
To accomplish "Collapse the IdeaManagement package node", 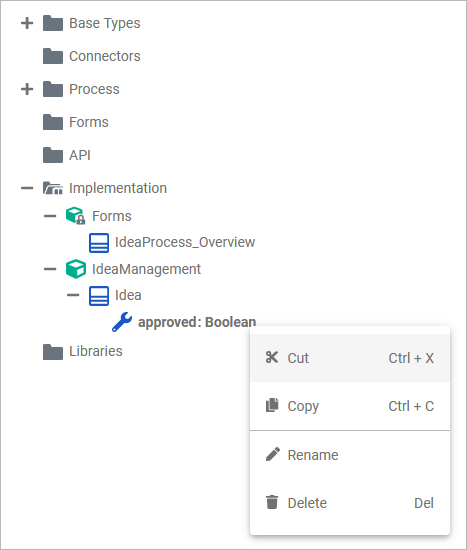I will pos(50,269).
